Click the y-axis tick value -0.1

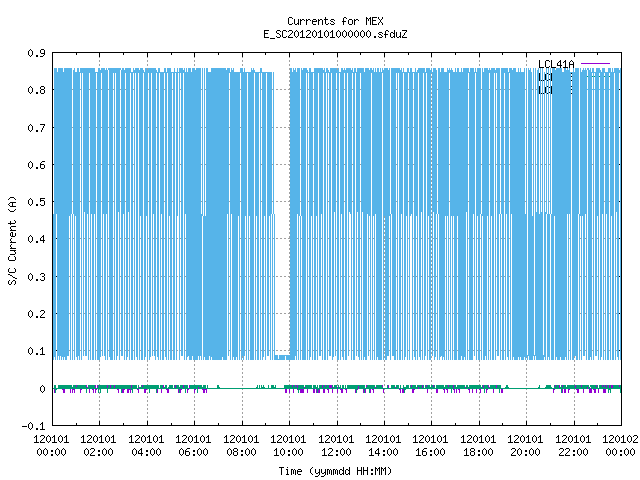[33, 426]
